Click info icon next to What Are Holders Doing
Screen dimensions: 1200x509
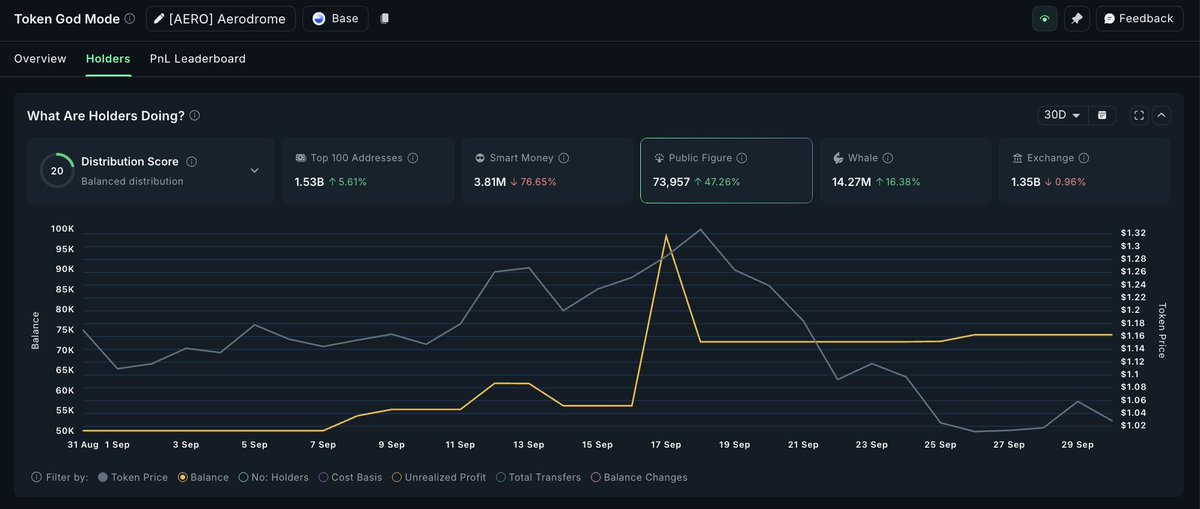tap(195, 115)
